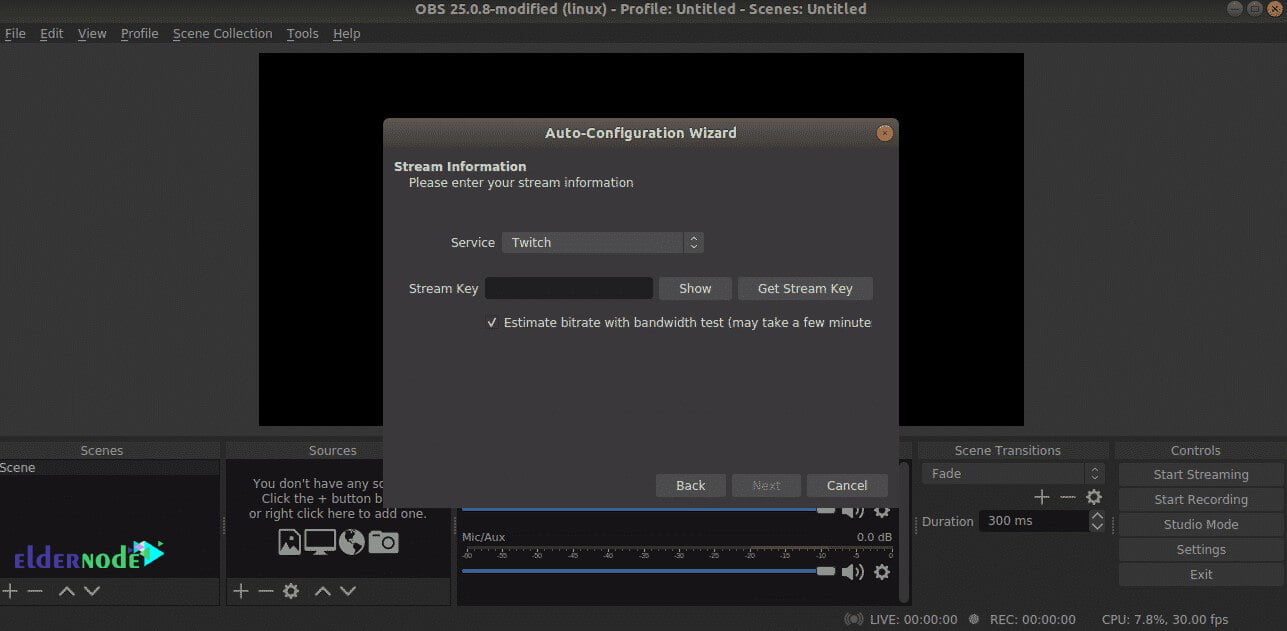Remove selected source with the minus icon
The width and height of the screenshot is (1287, 631).
point(264,591)
